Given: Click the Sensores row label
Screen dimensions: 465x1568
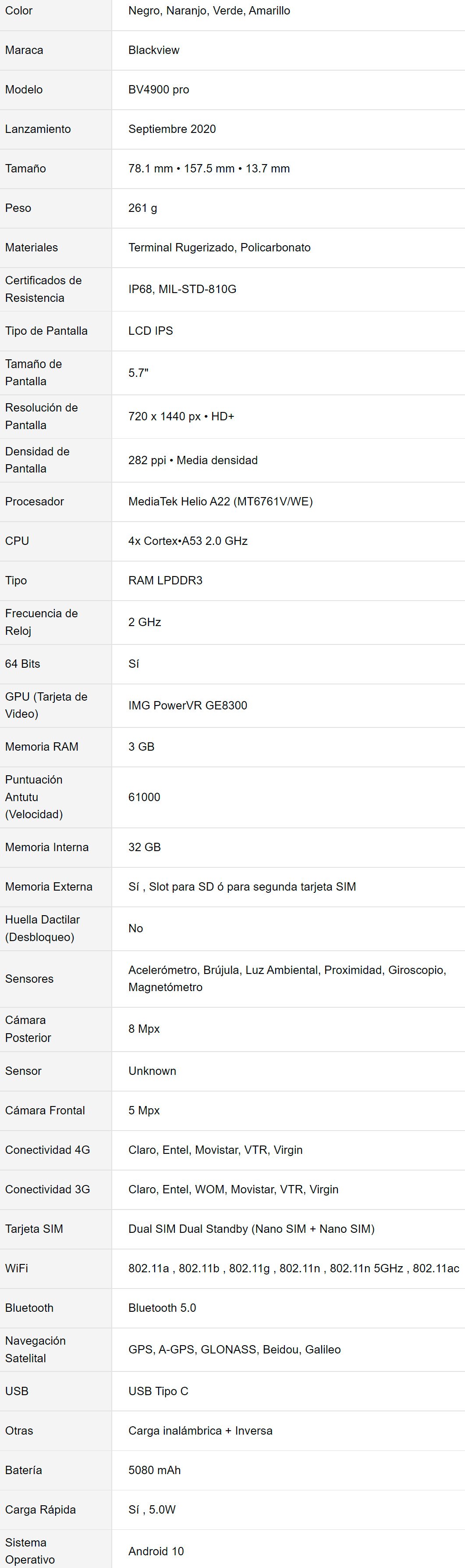Looking at the screenshot, I should pos(29,979).
